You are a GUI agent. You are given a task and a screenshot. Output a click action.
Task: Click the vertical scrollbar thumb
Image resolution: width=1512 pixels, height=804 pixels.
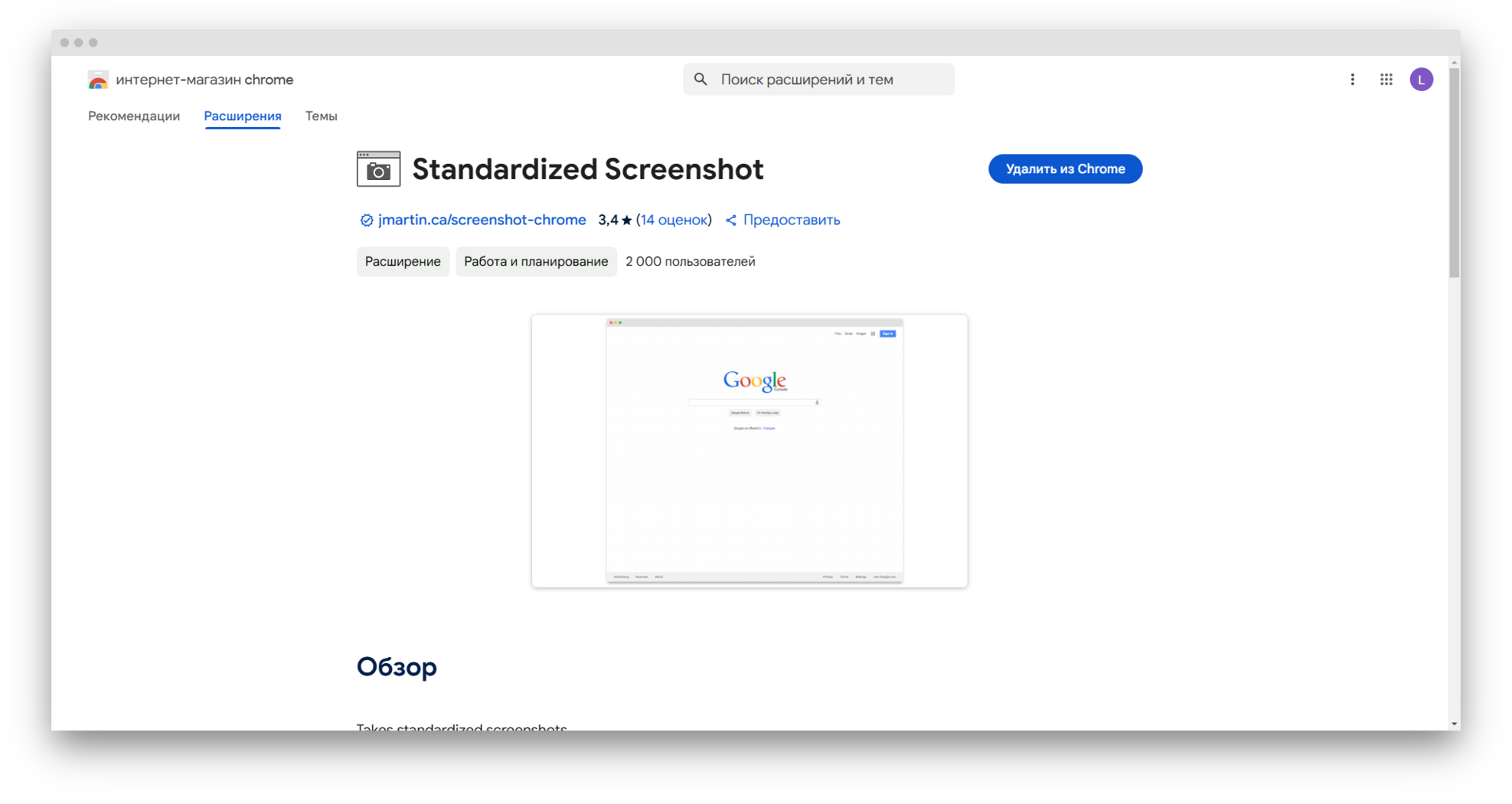(1454, 172)
